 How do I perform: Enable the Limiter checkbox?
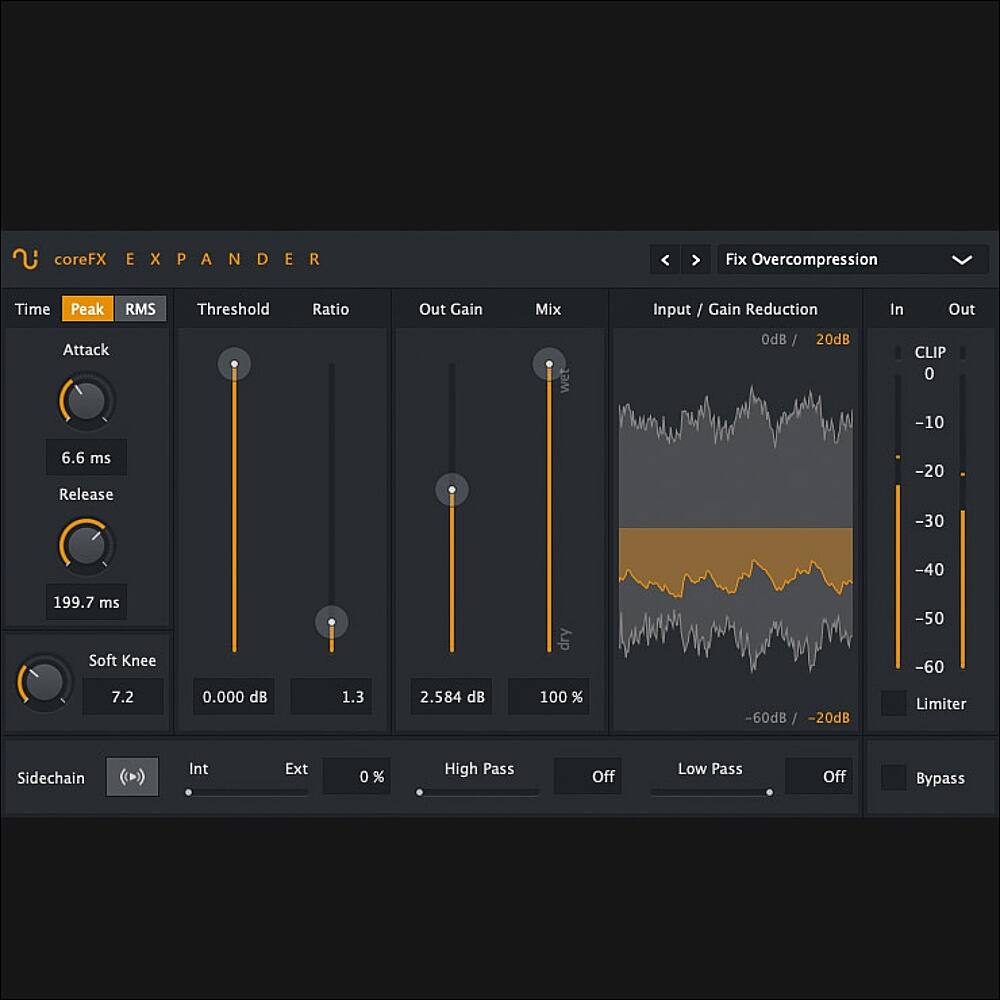[893, 704]
